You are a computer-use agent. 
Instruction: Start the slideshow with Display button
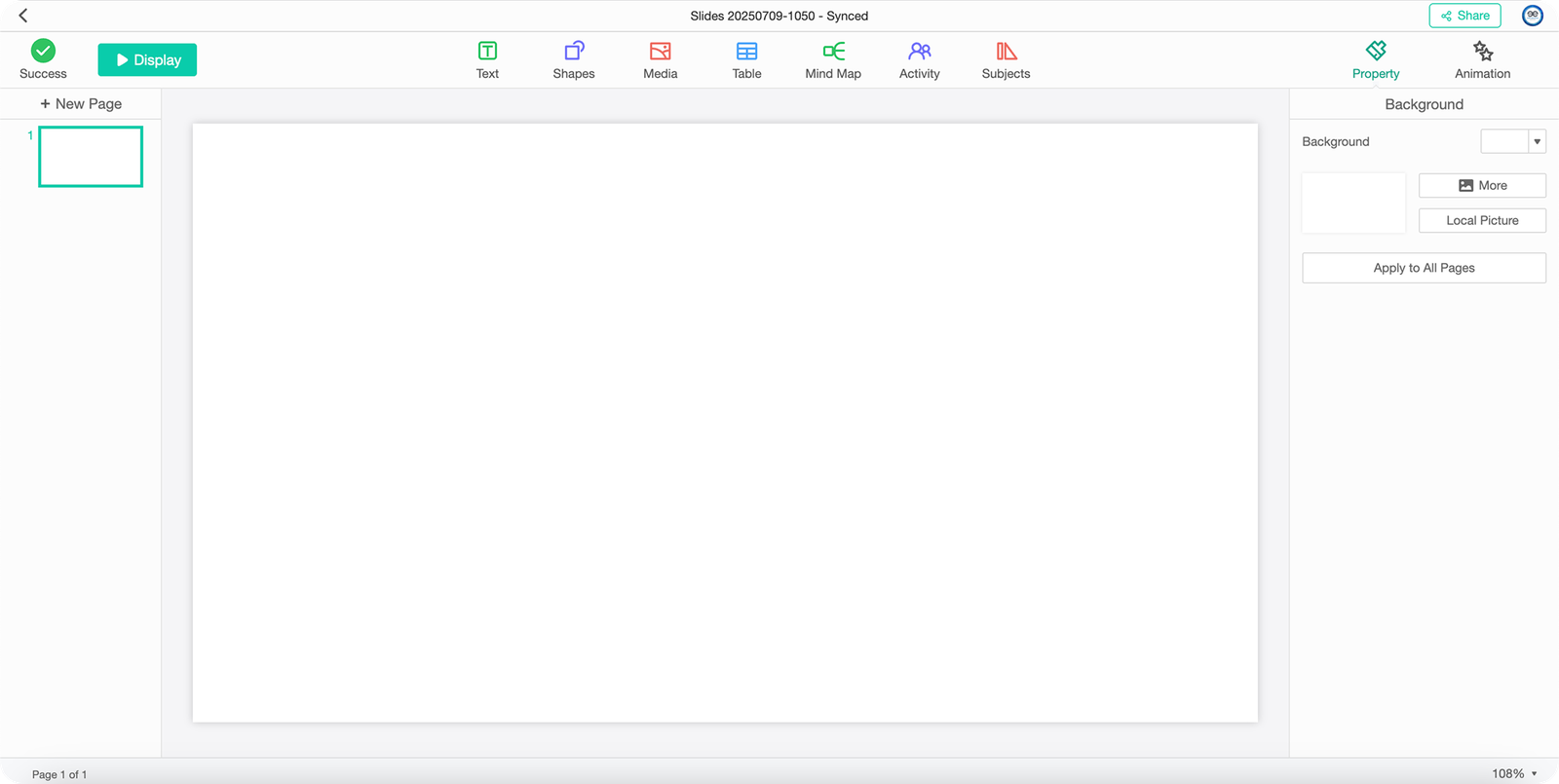click(147, 59)
